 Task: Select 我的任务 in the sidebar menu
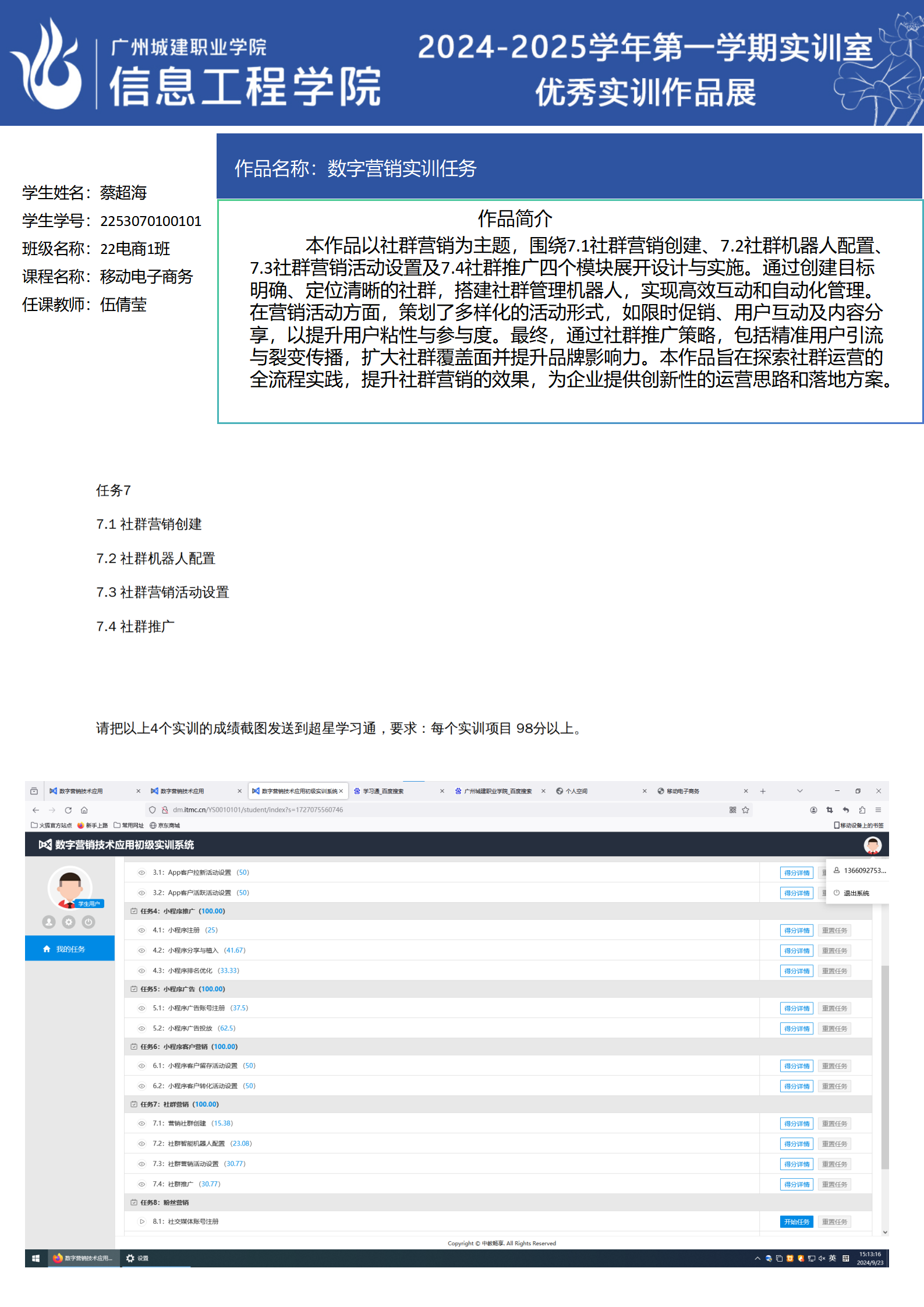[x=70, y=949]
